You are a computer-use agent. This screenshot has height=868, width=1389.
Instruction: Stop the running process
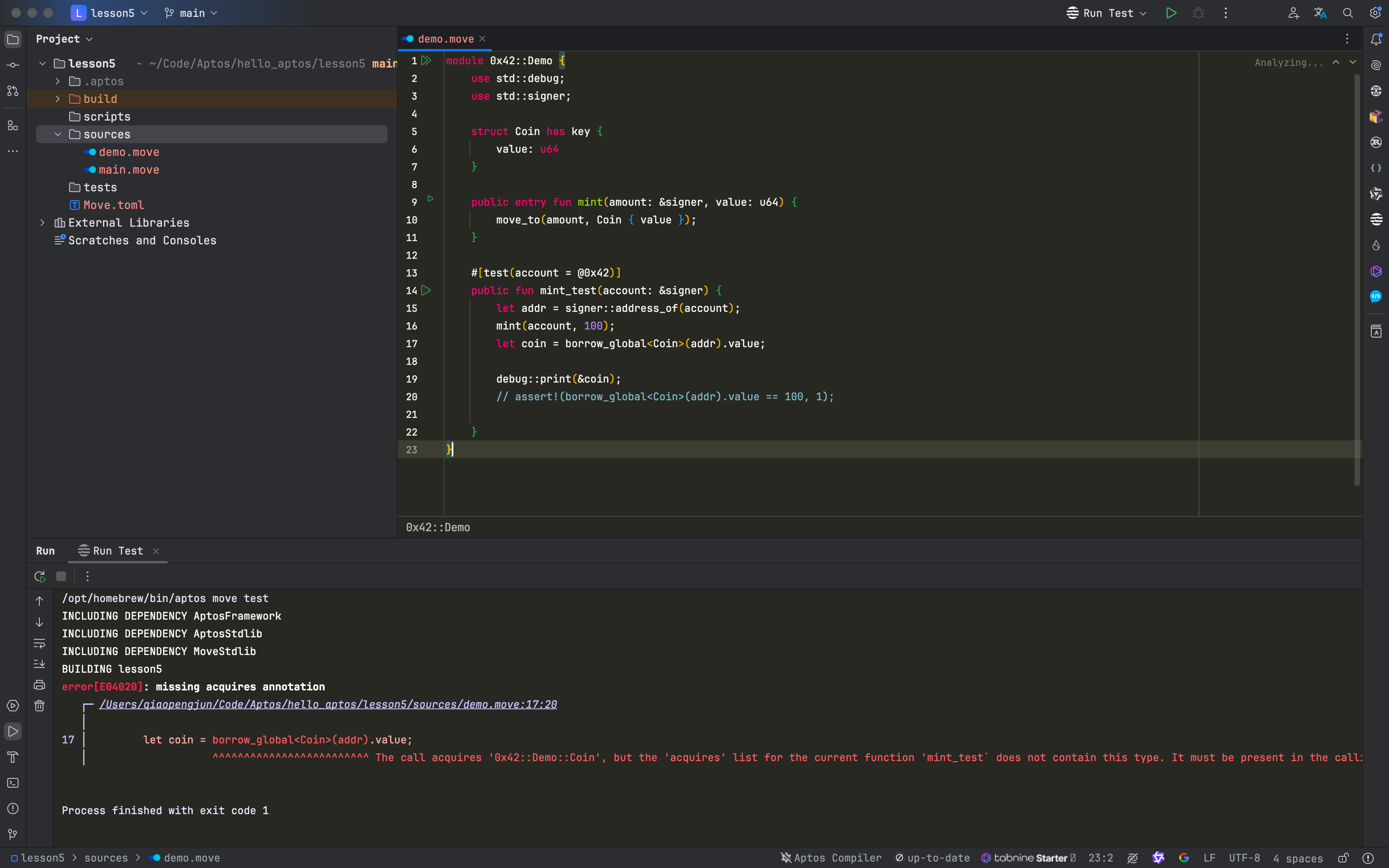(x=61, y=576)
